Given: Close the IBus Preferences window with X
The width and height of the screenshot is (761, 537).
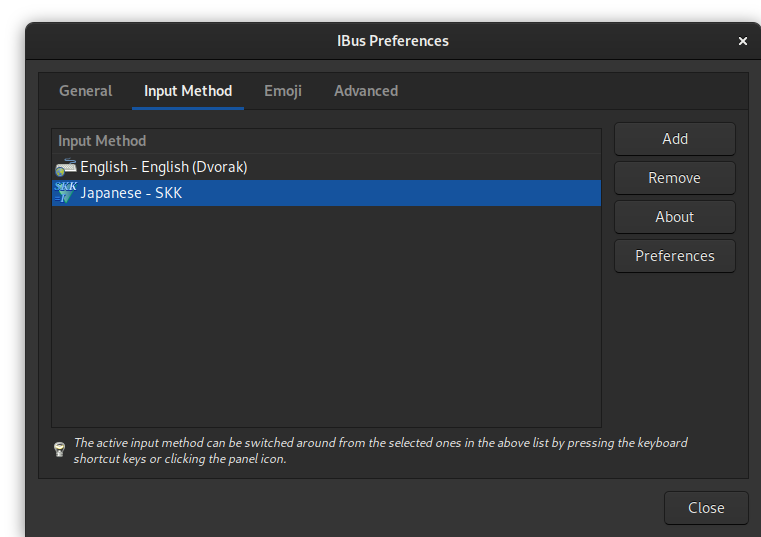Looking at the screenshot, I should click(x=743, y=41).
